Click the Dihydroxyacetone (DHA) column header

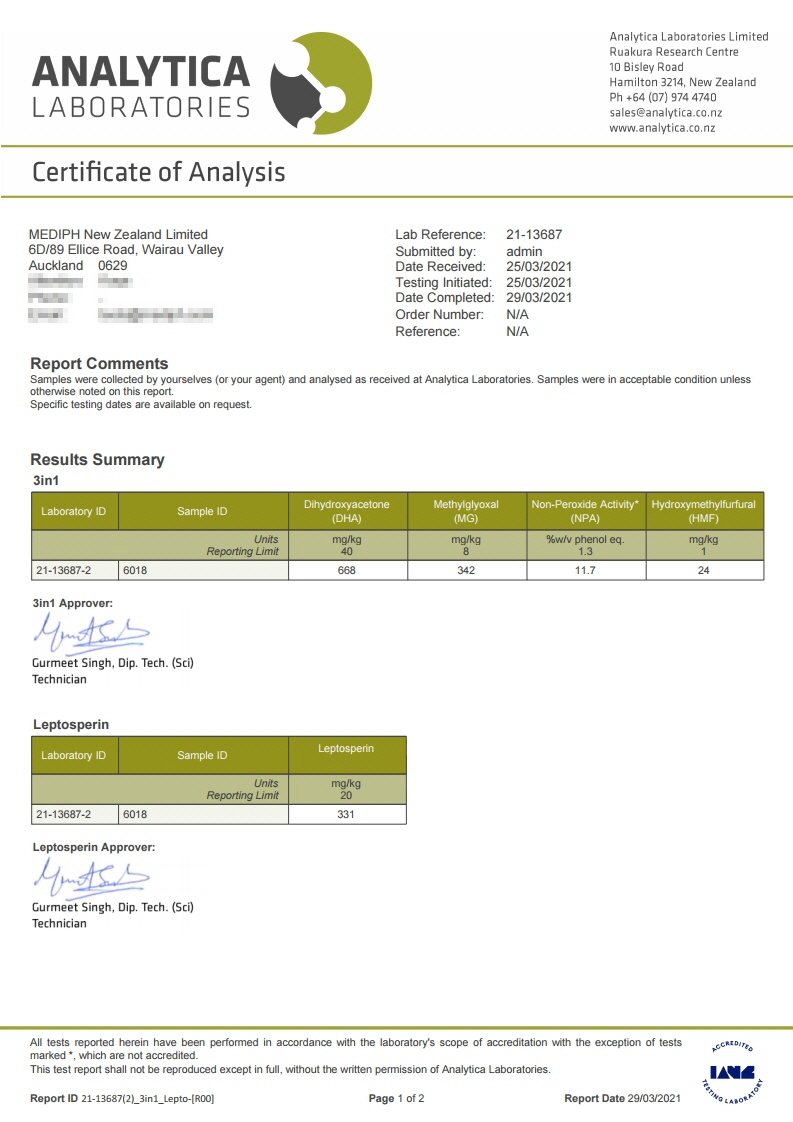[347, 511]
